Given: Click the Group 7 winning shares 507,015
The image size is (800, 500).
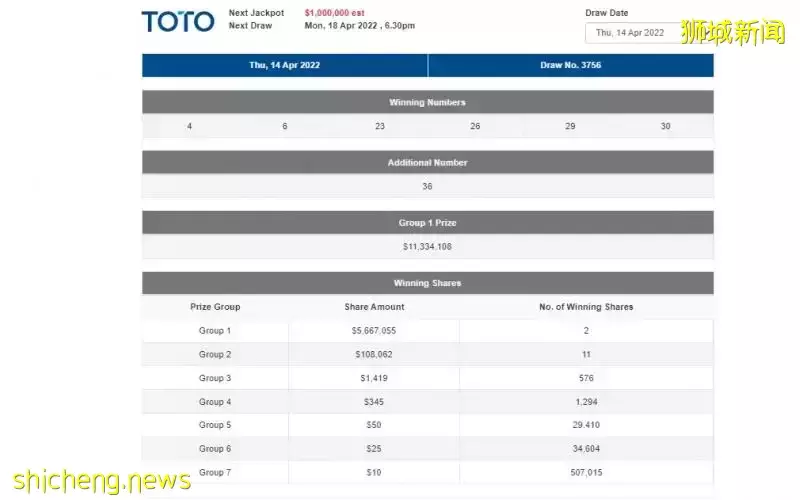Looking at the screenshot, I should point(586,472).
